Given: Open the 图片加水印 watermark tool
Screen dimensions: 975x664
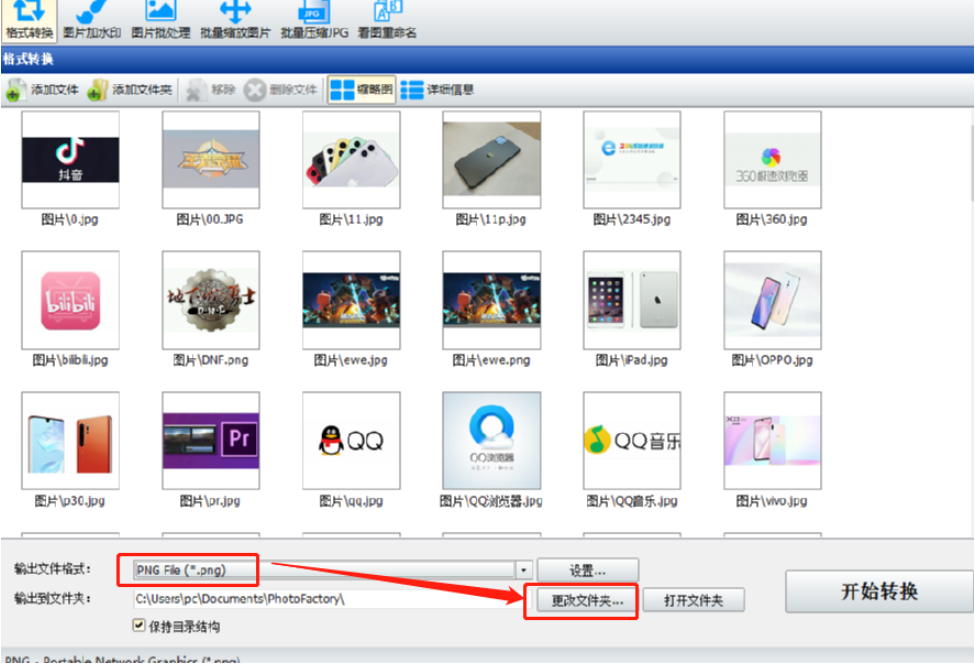Looking at the screenshot, I should pyautogui.click(x=92, y=21).
